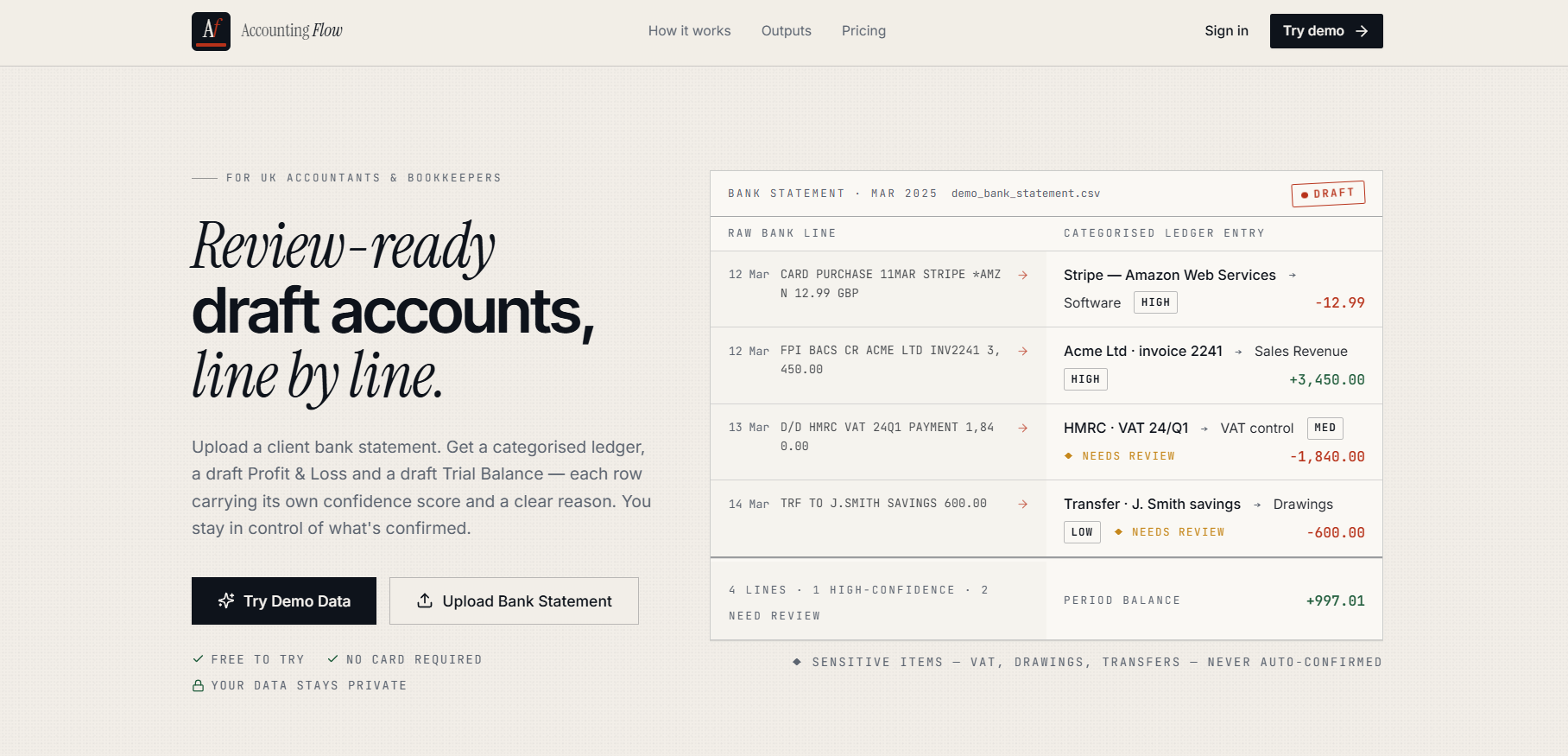The height and width of the screenshot is (756, 1568).
Task: Start with Try Demo Data button
Action: pyautogui.click(x=284, y=600)
